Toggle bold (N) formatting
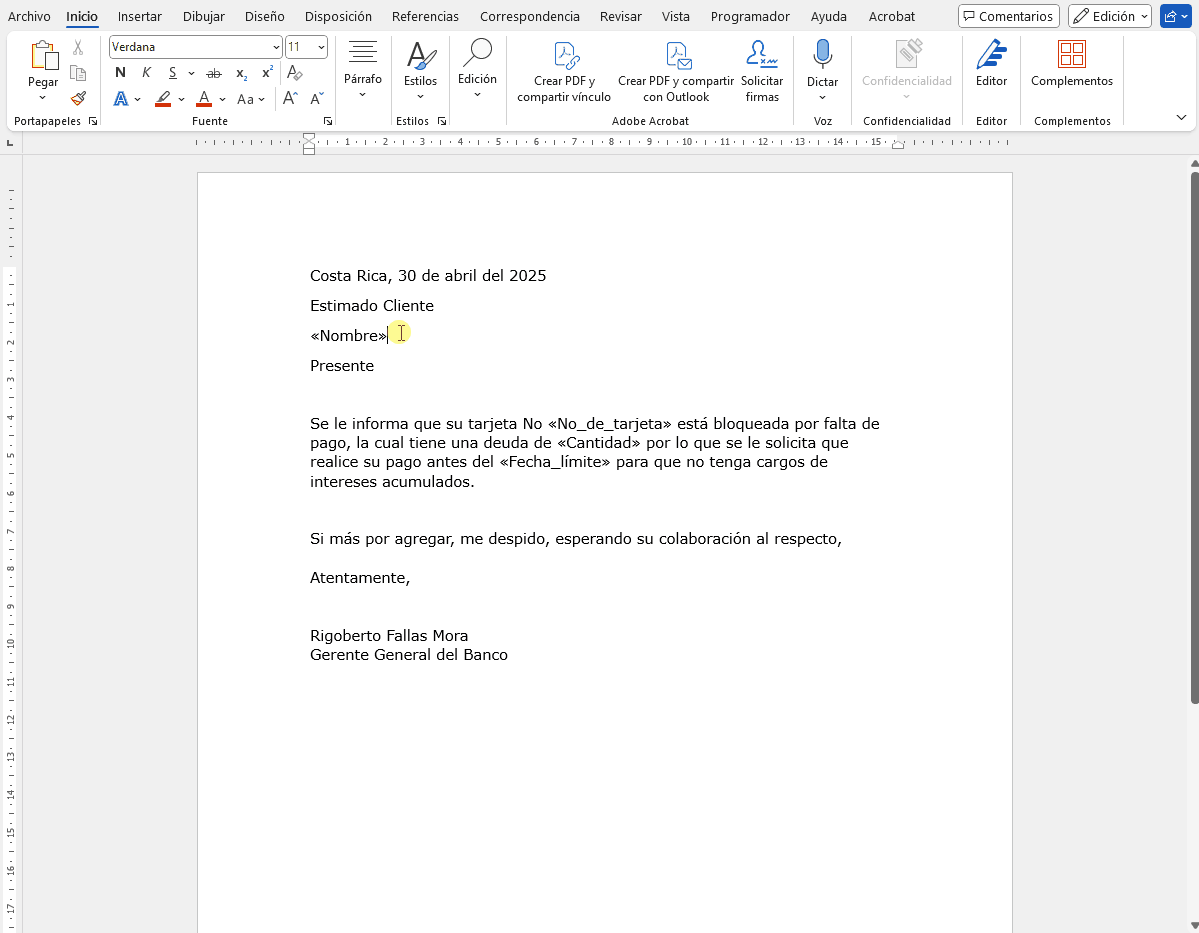Screen dimensions: 1199x933 click(121, 73)
